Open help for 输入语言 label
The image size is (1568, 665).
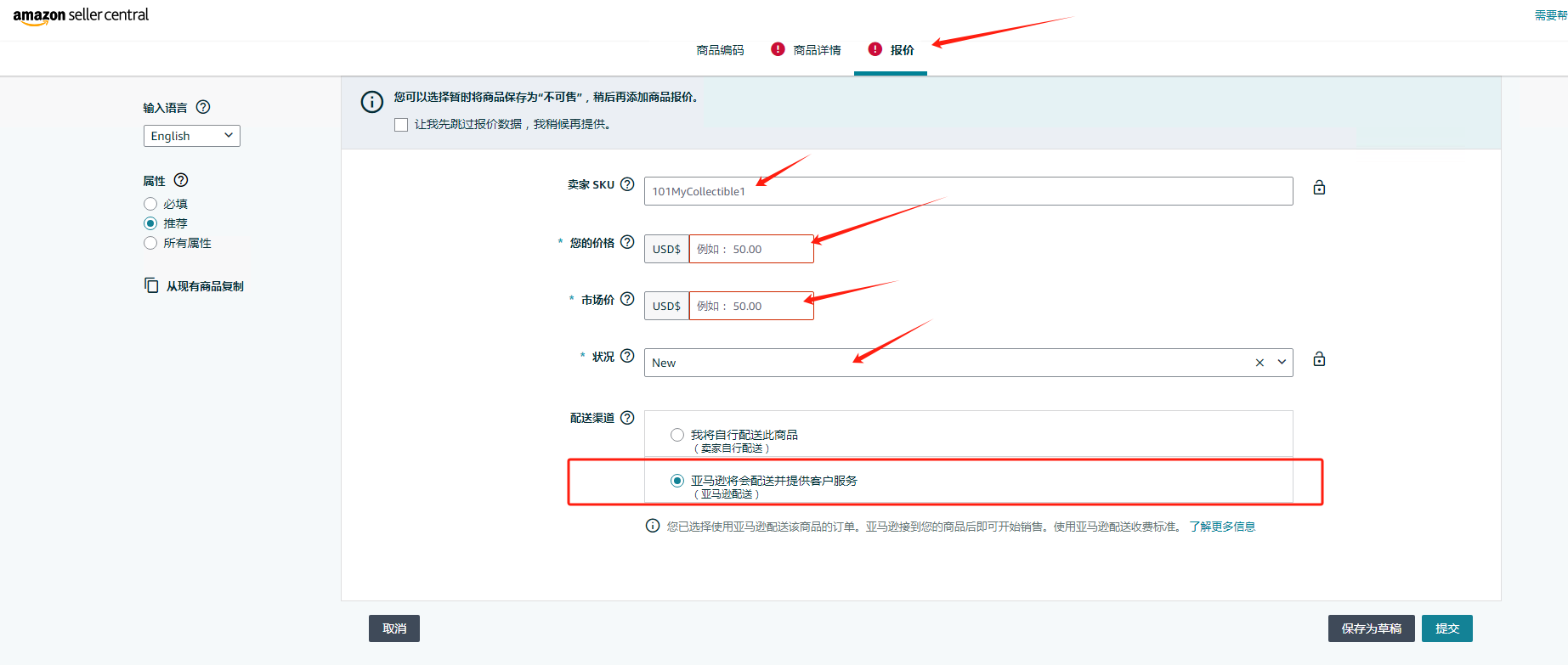pos(203,107)
